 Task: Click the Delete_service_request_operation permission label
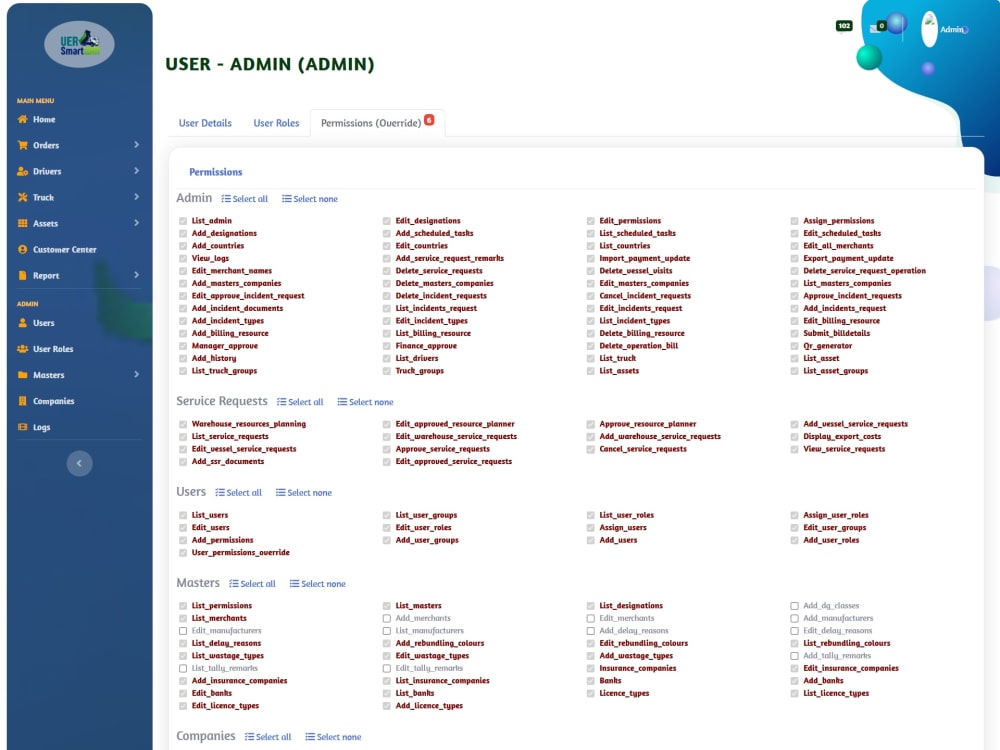(865, 271)
